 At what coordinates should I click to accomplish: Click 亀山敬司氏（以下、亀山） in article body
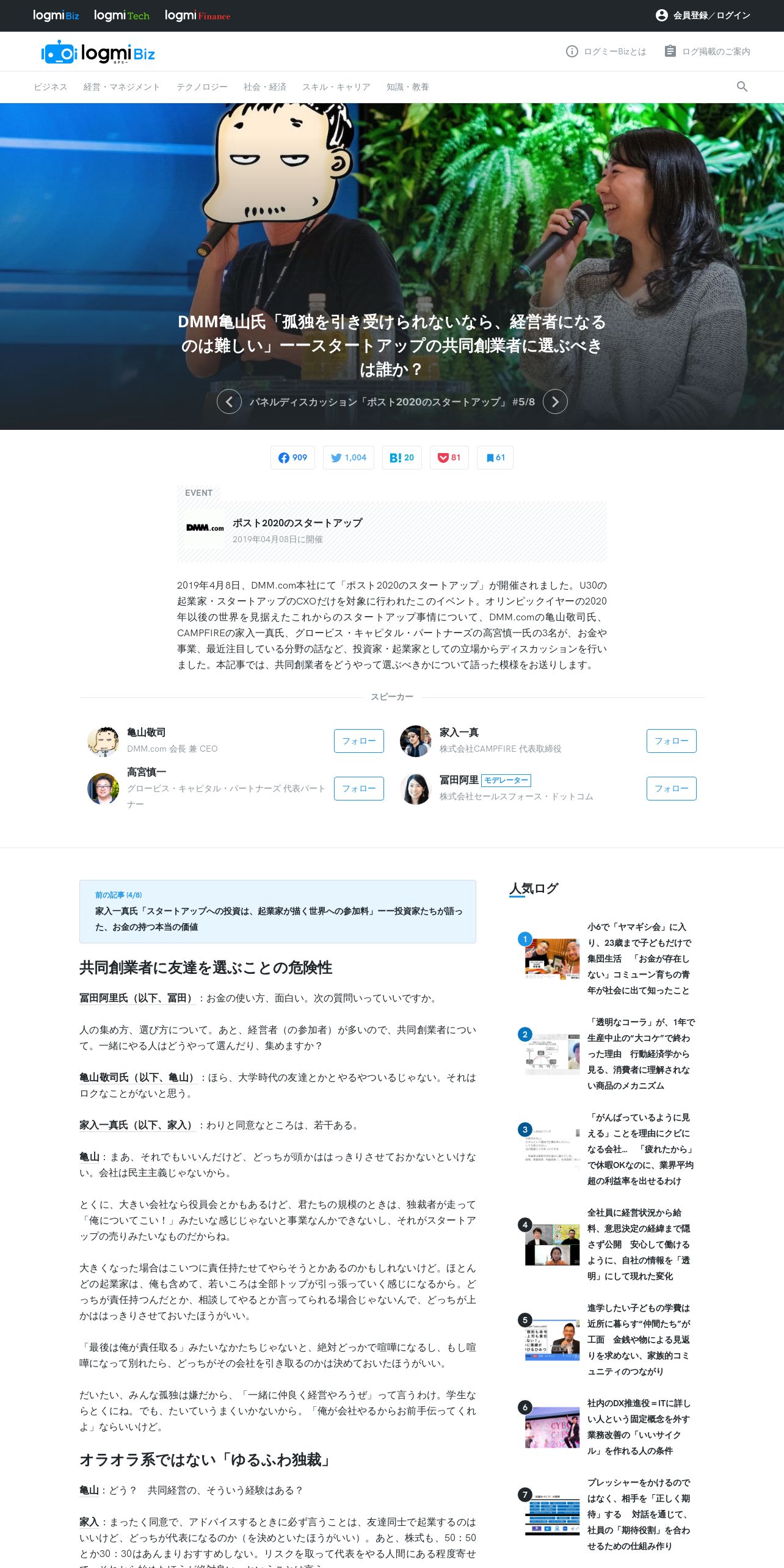137,1078
